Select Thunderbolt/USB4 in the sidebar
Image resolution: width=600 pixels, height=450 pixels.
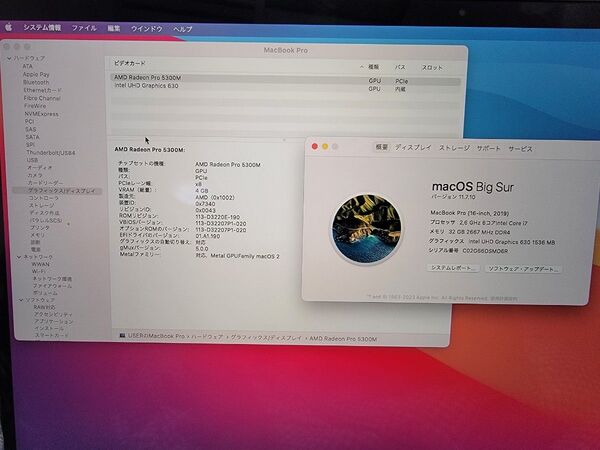coord(51,153)
